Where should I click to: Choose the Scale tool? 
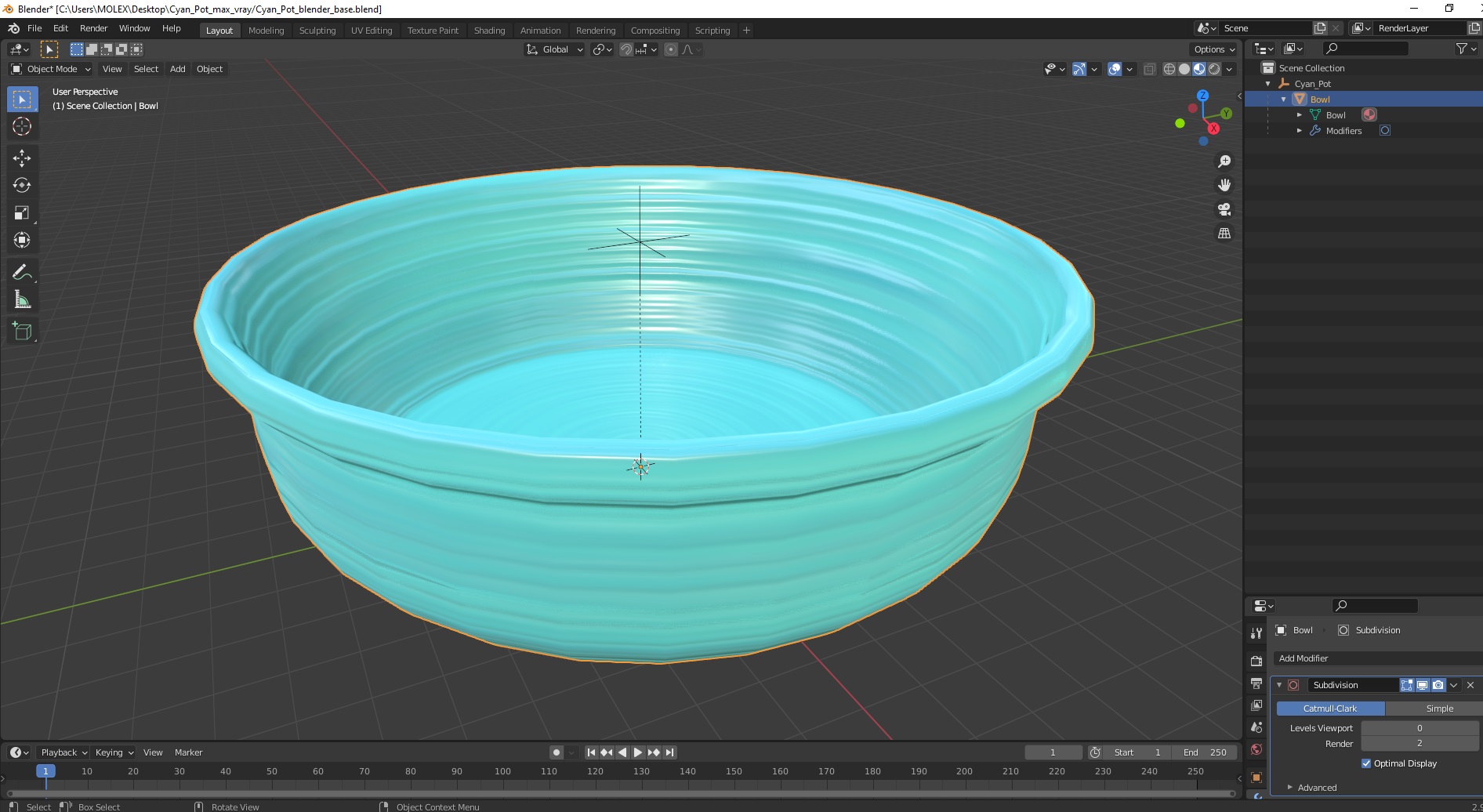point(22,213)
